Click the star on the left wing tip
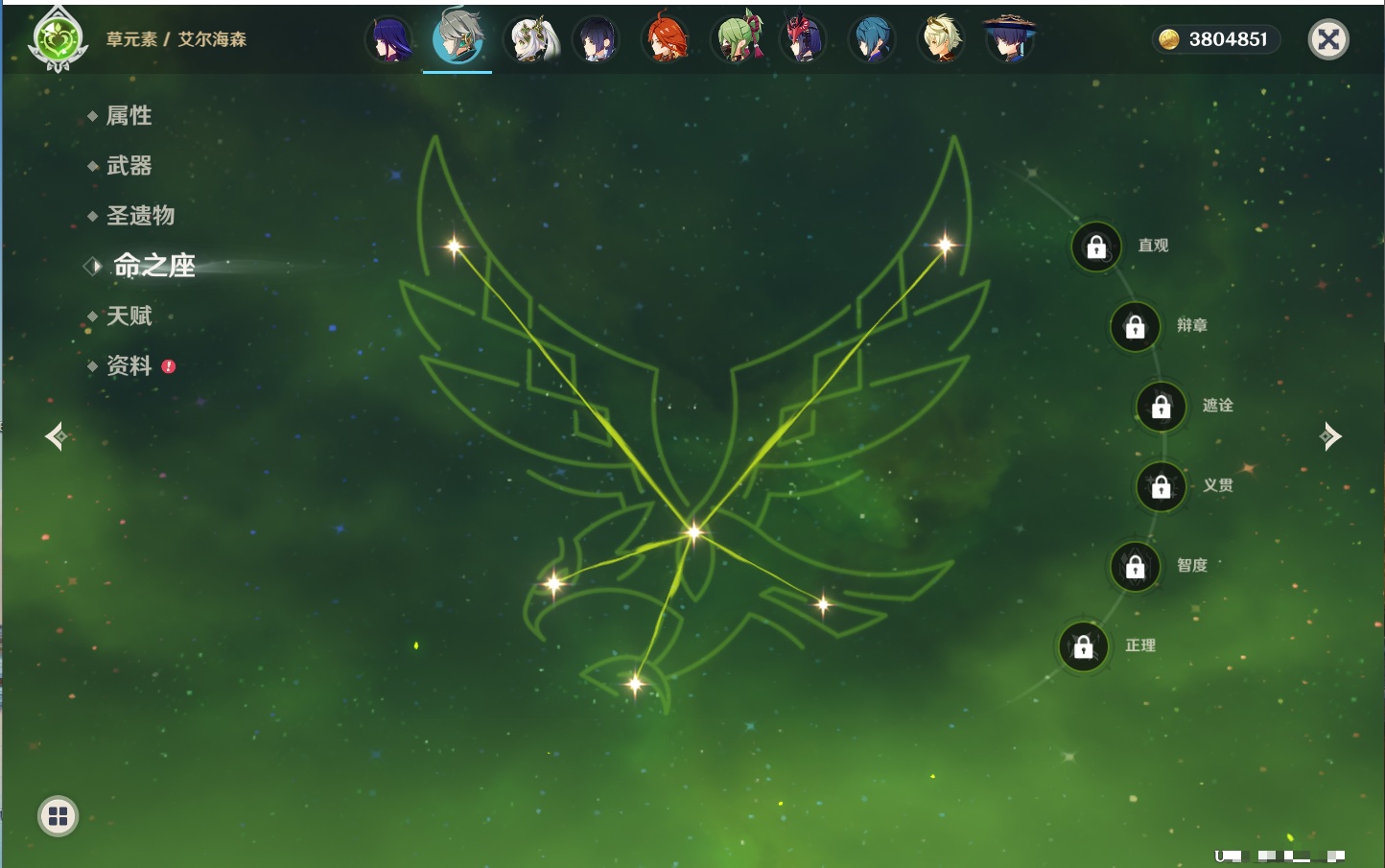The image size is (1385, 868). pos(455,246)
